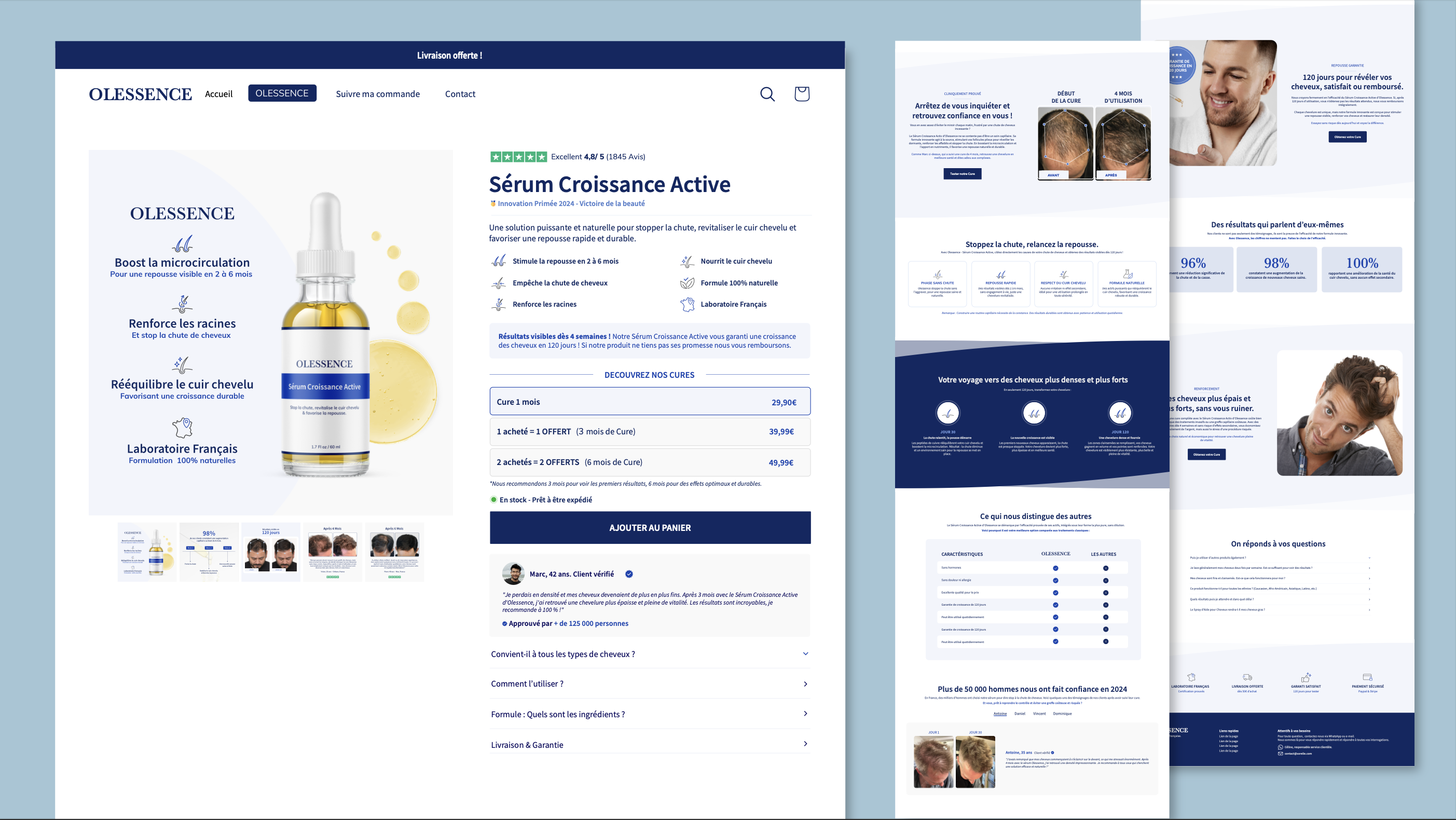This screenshot has height=820, width=1456.
Task: Click the verified badge next to Marc
Action: pyautogui.click(x=629, y=574)
